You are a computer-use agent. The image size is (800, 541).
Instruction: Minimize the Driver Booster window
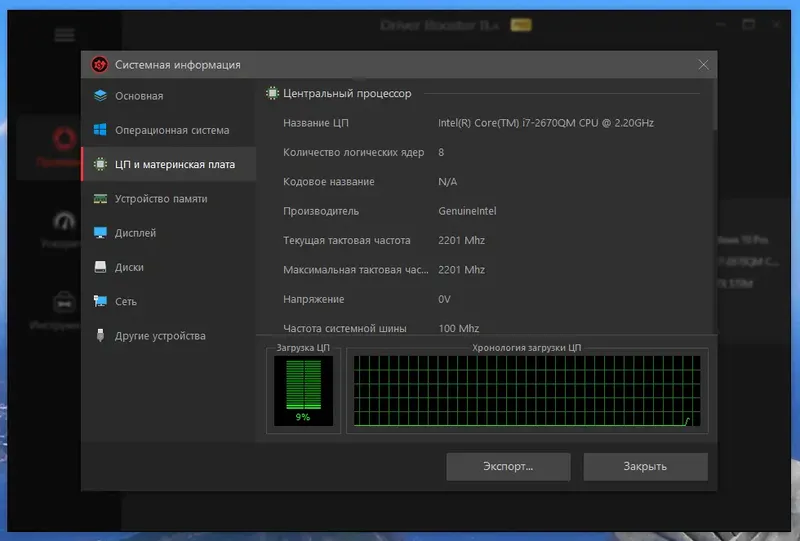(720, 24)
